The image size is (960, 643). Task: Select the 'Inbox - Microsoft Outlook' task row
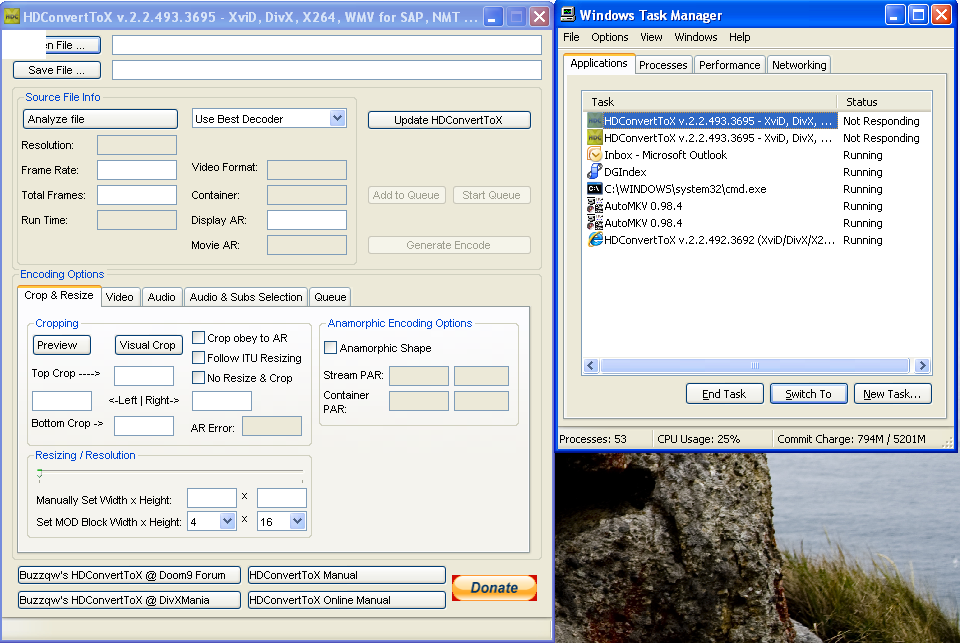pyautogui.click(x=757, y=155)
